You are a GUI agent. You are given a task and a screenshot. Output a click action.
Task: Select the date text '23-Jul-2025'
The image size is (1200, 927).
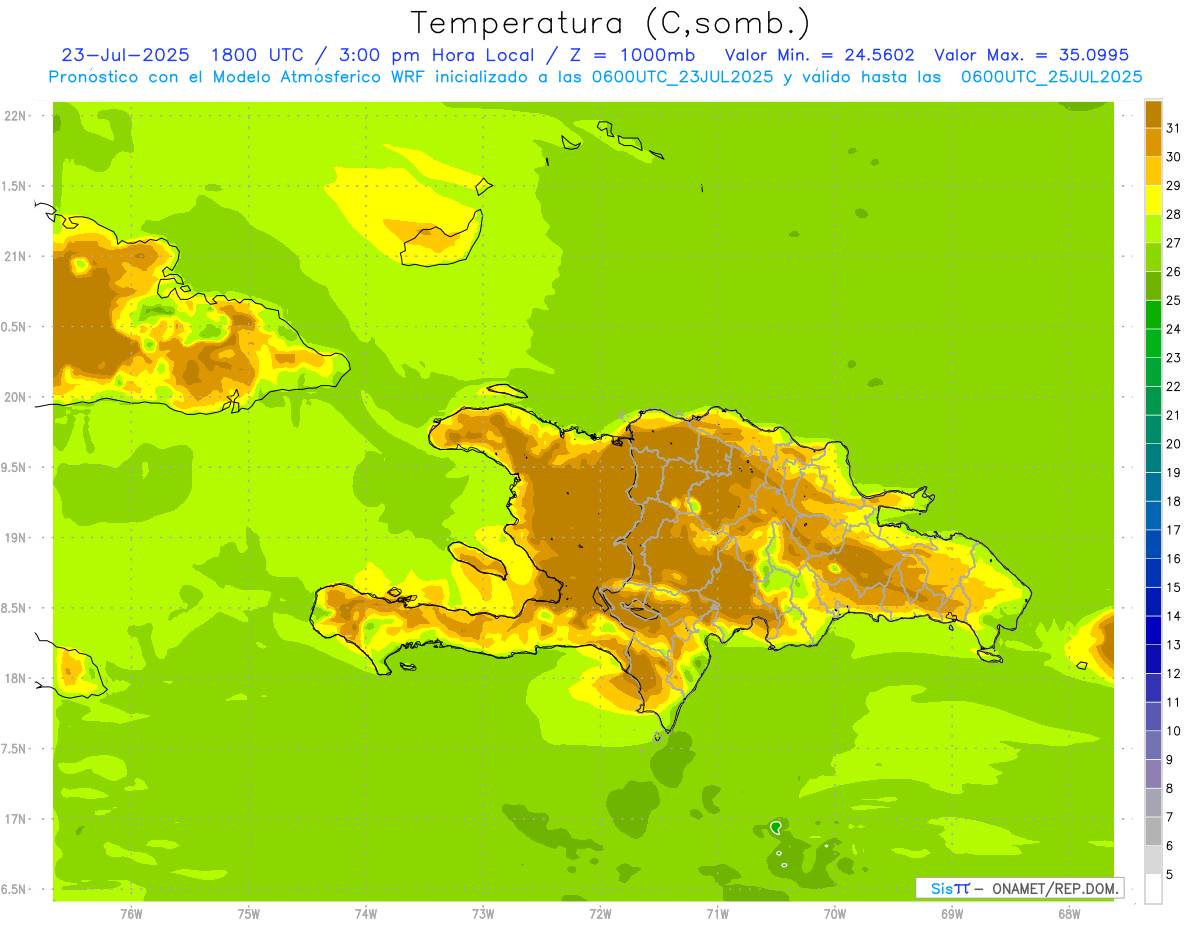[x=127, y=55]
